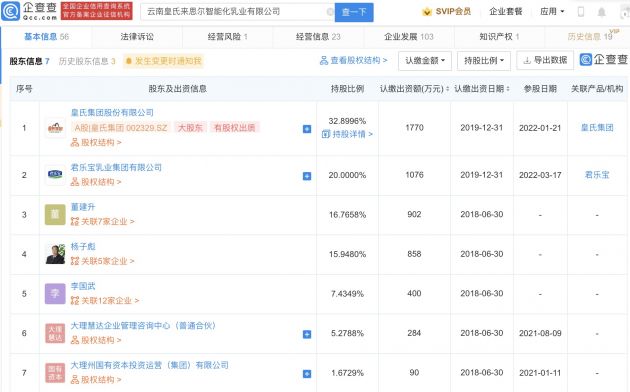The height and width of the screenshot is (392, 630).
Task: Click 持股详情 under 32.8996%
Action: click(347, 134)
